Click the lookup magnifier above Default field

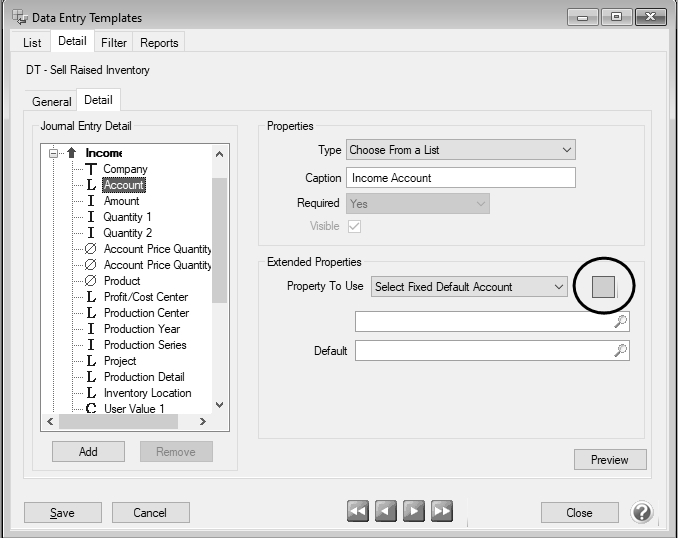(x=620, y=321)
